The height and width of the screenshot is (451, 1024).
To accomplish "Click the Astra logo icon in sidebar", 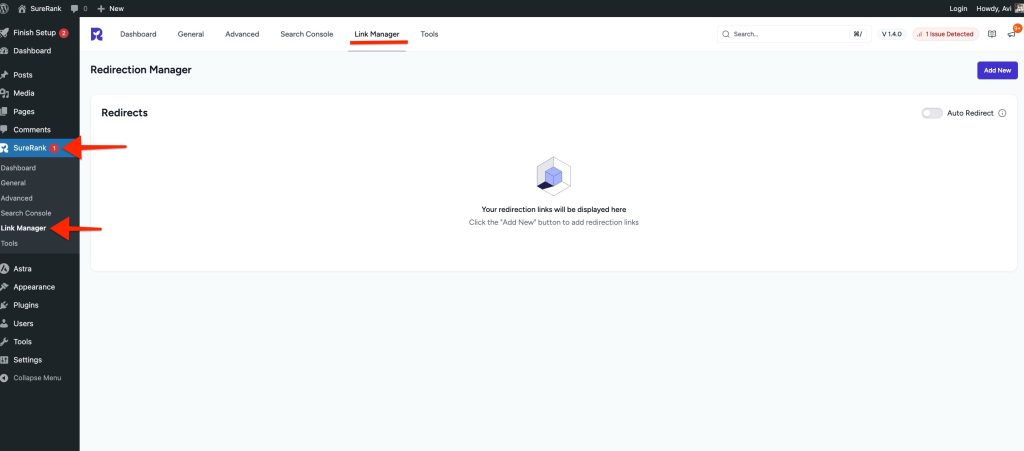I will point(4,269).
